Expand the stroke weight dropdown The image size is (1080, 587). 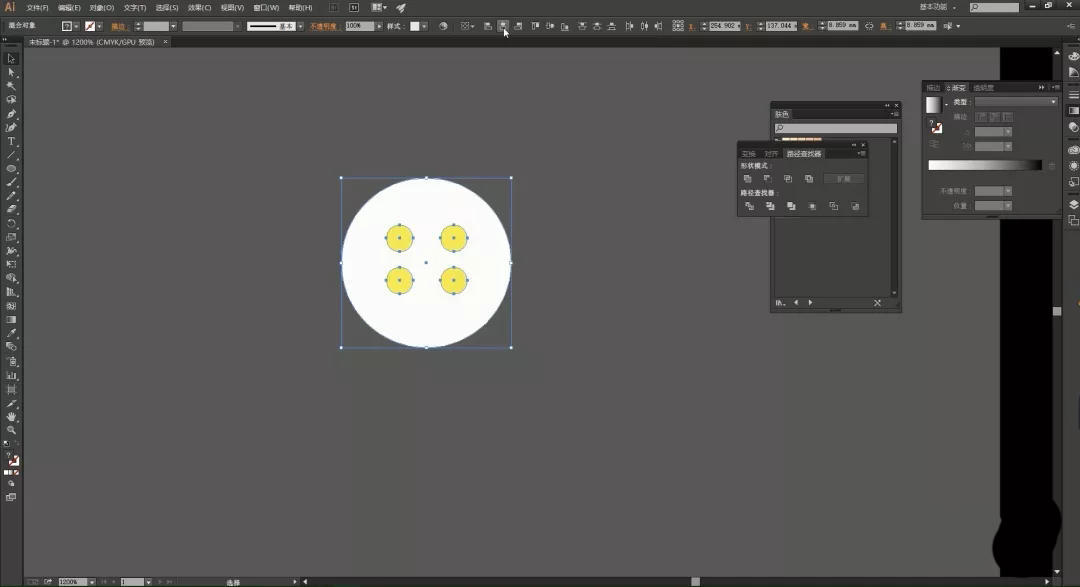[173, 26]
